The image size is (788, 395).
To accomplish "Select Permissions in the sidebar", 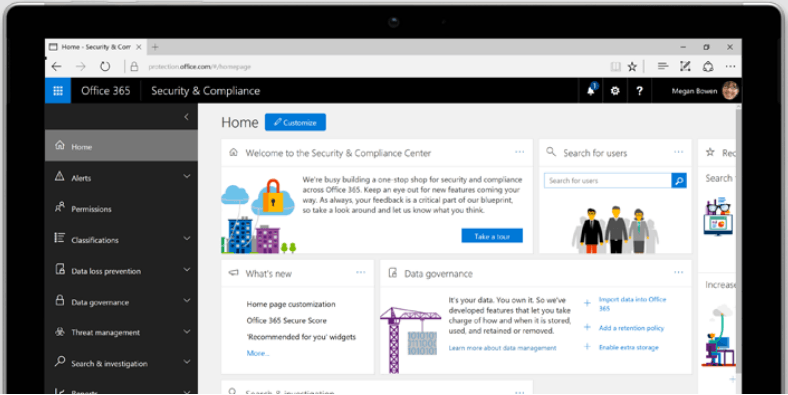I will (x=121, y=208).
